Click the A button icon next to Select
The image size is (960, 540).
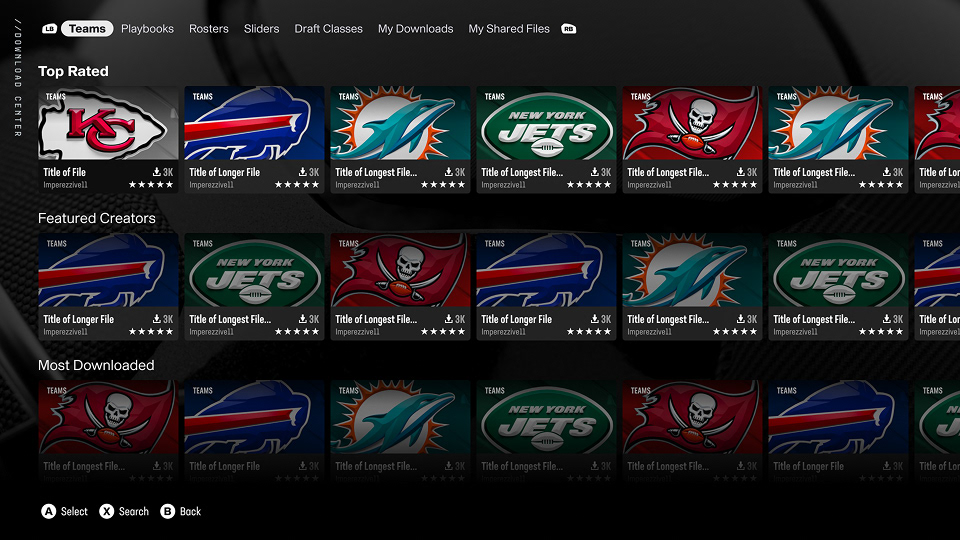pos(48,511)
